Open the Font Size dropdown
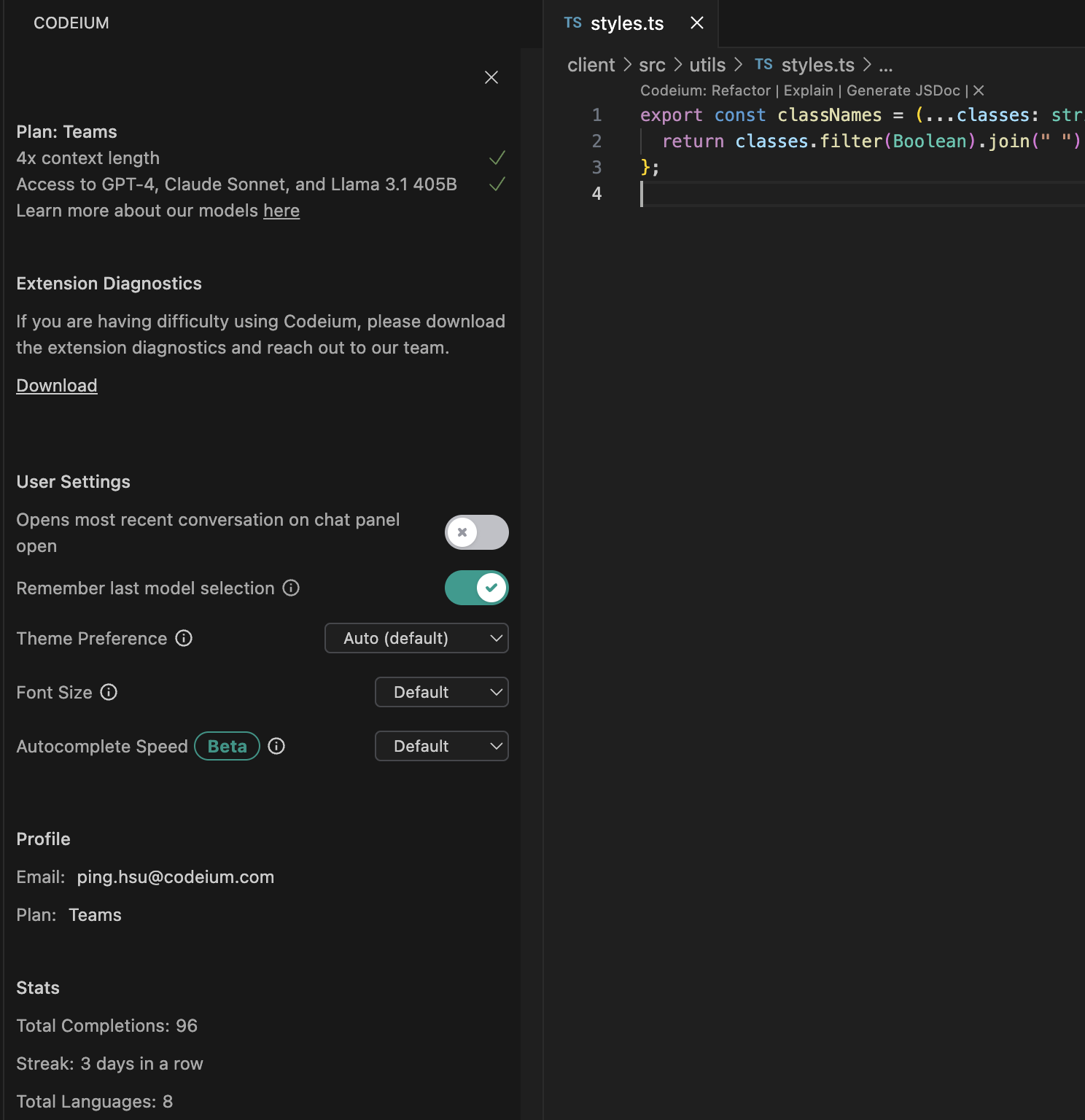Screen dimensions: 1085x1120 pos(442,692)
